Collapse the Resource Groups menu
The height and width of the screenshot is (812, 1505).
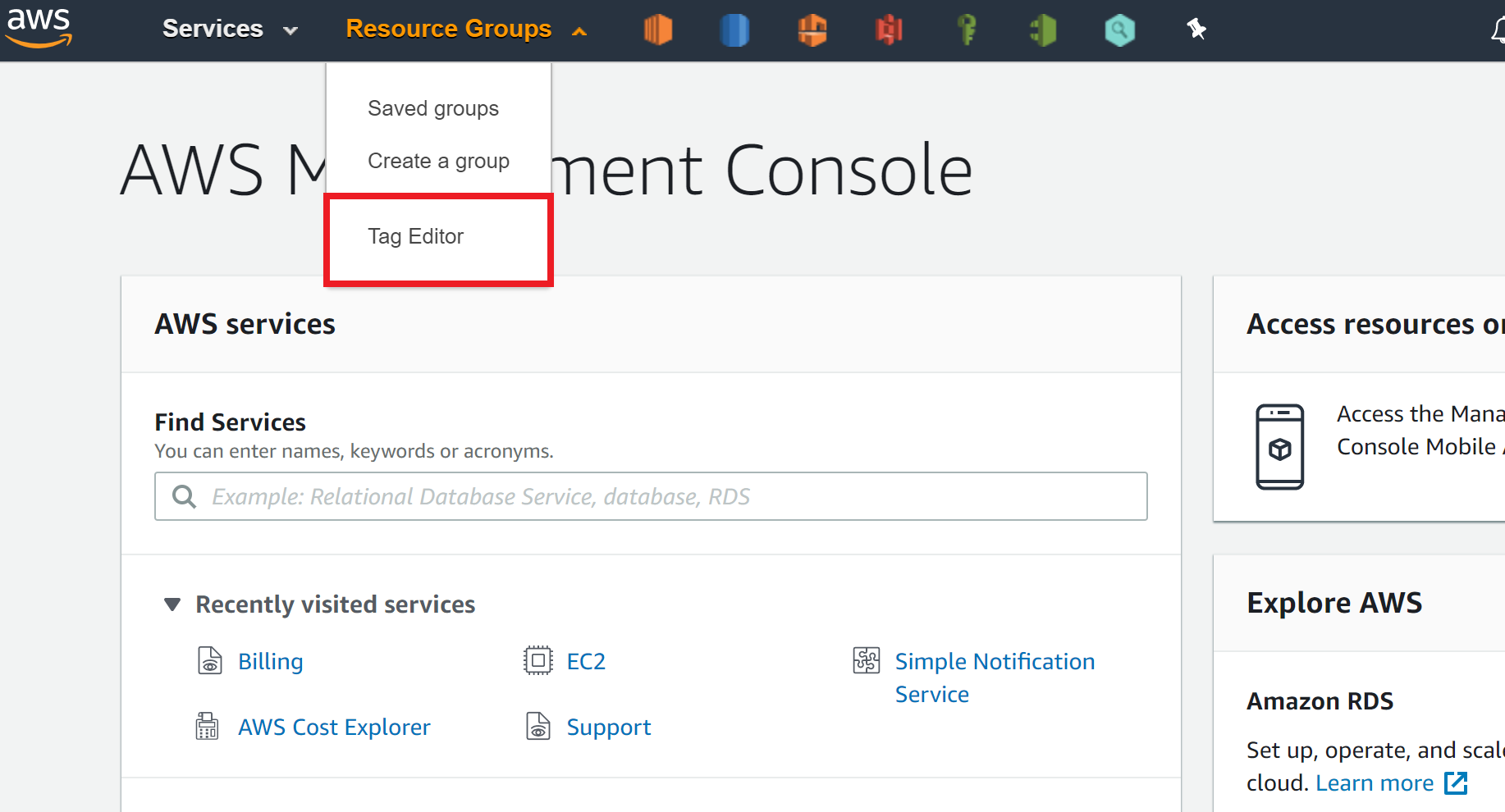(465, 29)
